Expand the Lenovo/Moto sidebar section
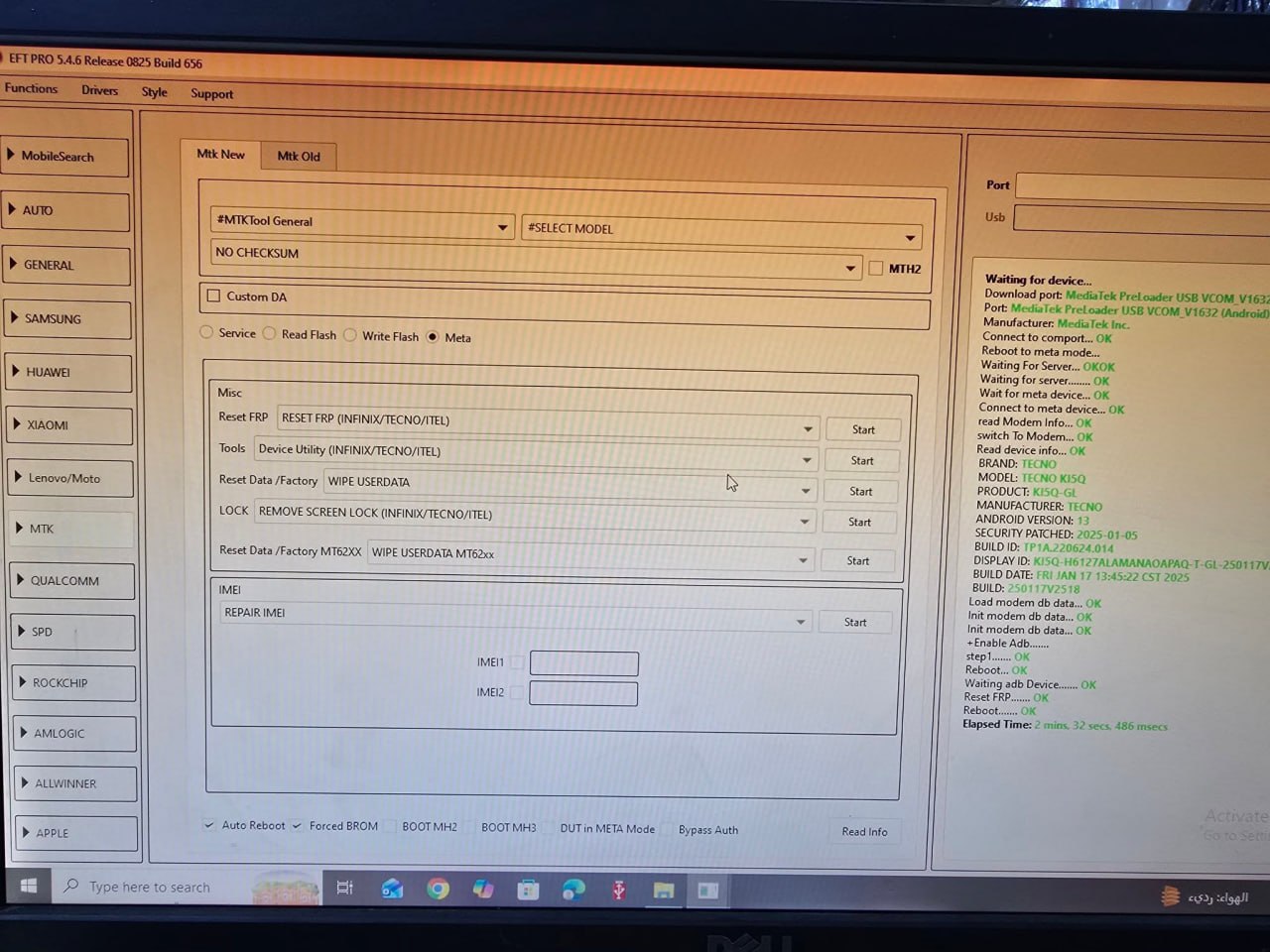This screenshot has height=952, width=1270. pyautogui.click(x=71, y=478)
